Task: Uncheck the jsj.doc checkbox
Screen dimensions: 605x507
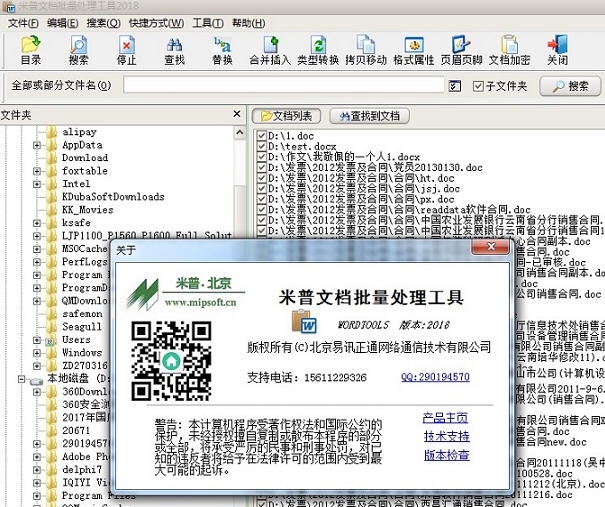Action: [262, 188]
